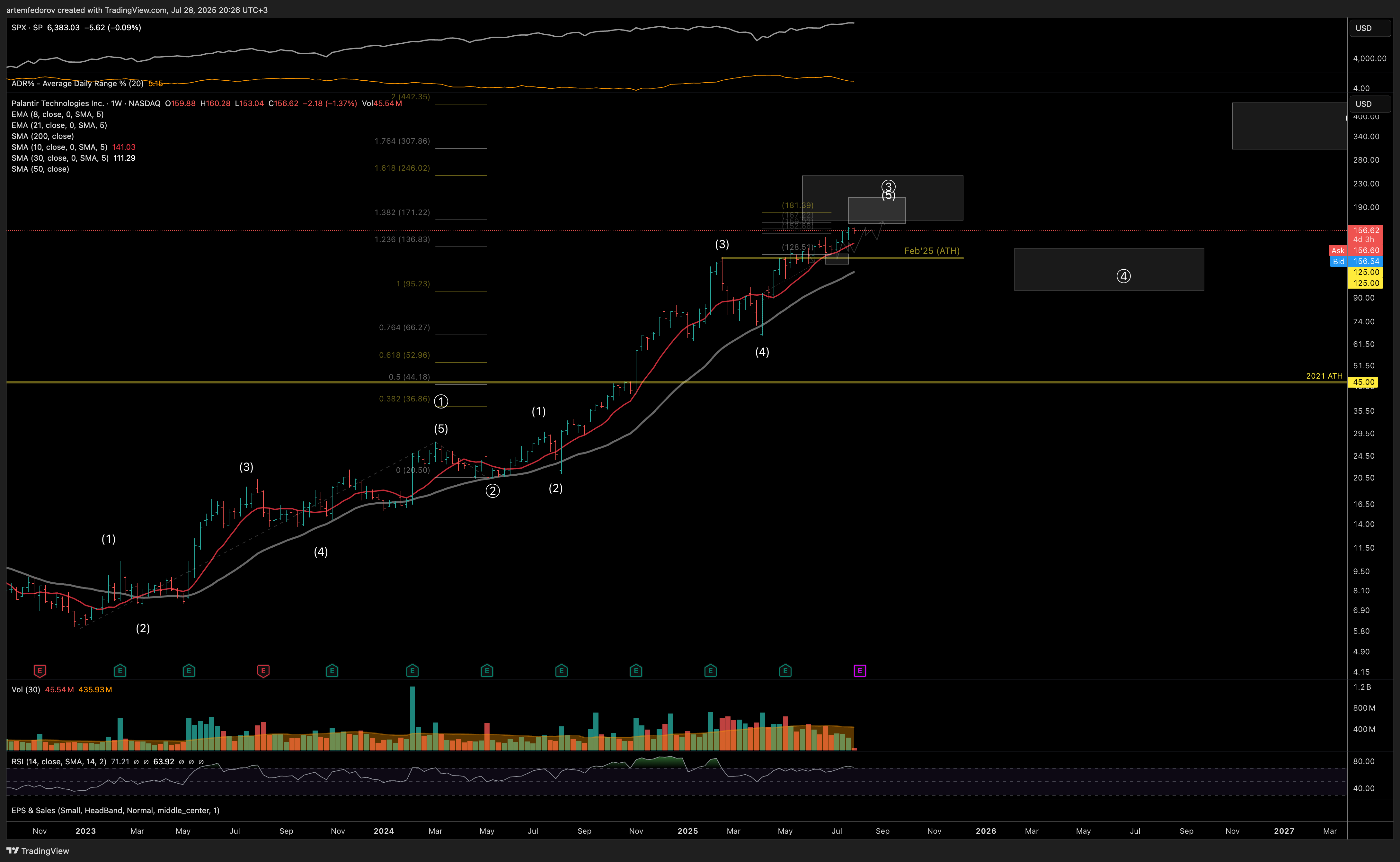Click the 2021 ATH line label
The image size is (1400, 862).
[x=1324, y=376]
